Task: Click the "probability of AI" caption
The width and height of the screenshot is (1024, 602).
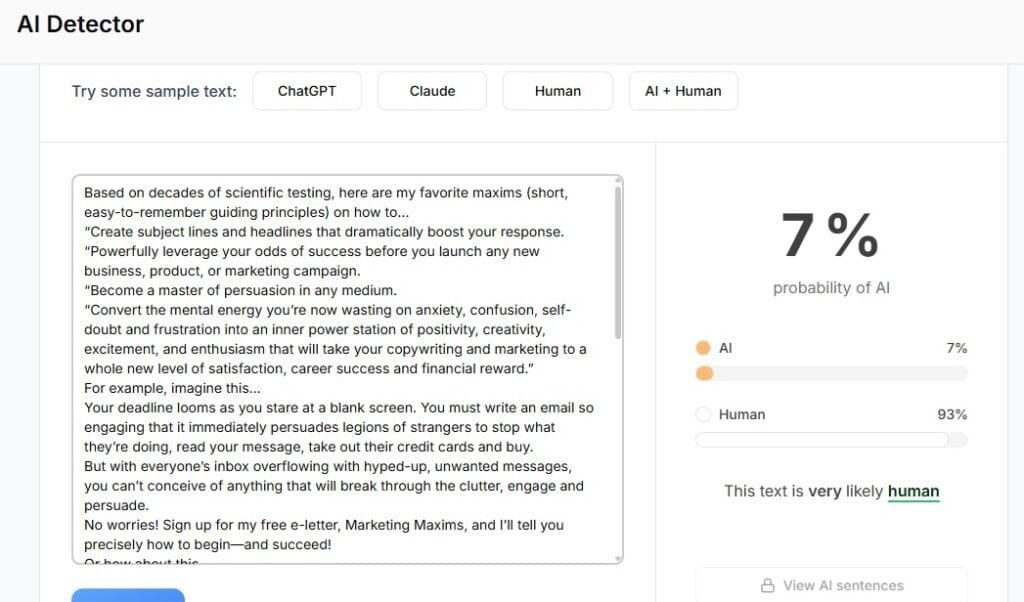Action: (831, 288)
